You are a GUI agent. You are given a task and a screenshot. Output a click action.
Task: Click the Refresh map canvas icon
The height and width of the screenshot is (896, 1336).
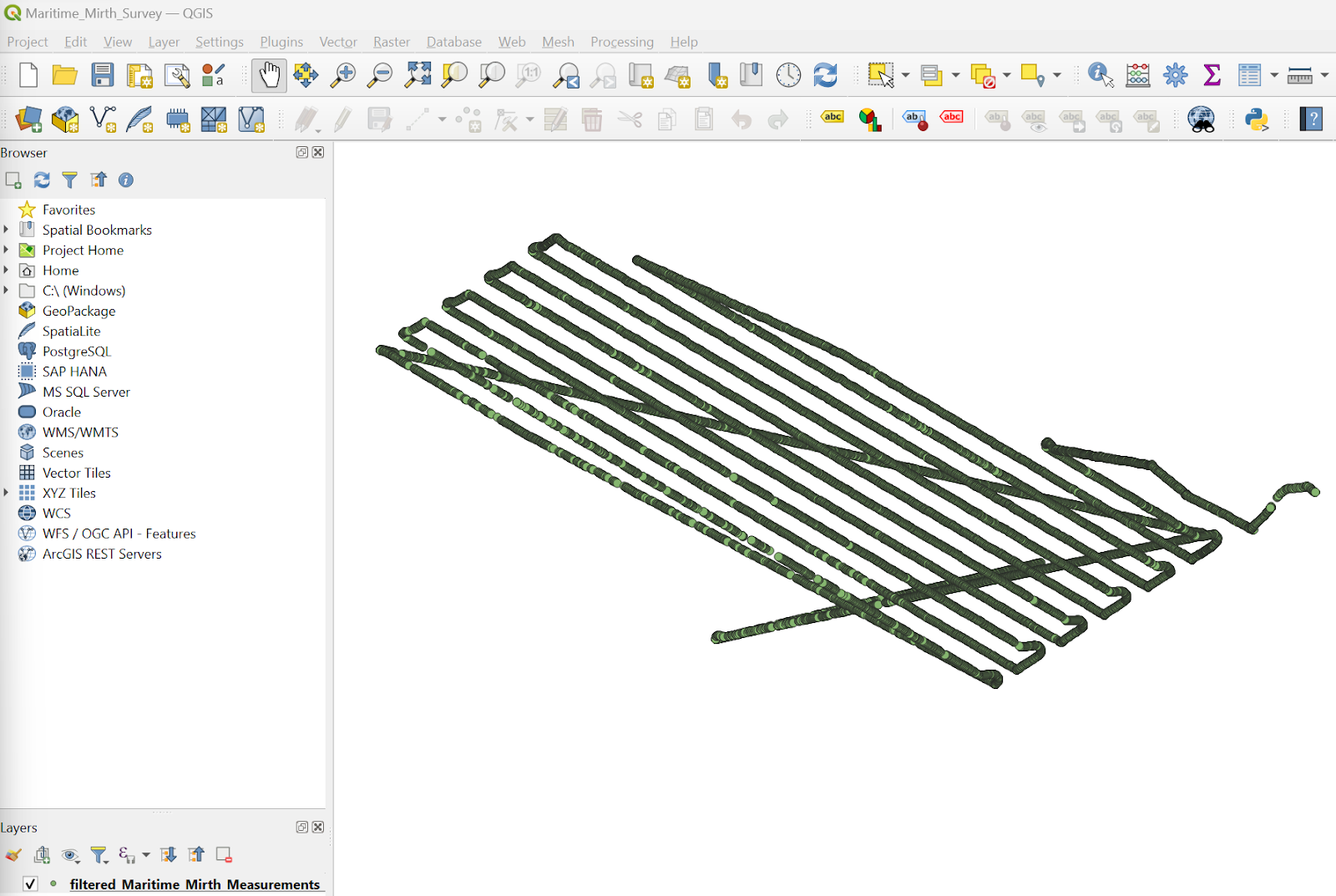click(825, 75)
